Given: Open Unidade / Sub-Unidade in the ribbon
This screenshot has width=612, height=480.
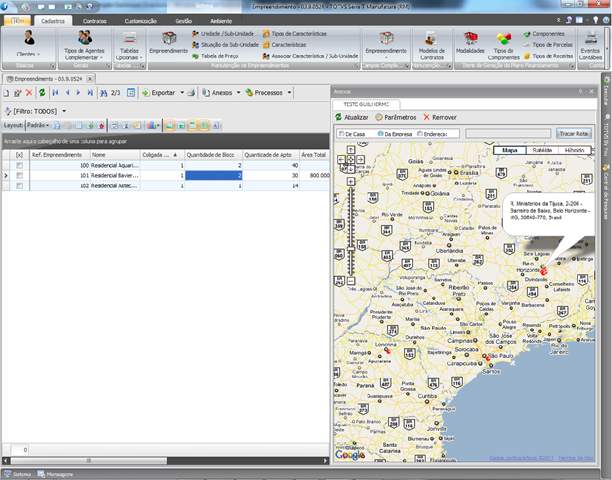Looking at the screenshot, I should pos(222,34).
